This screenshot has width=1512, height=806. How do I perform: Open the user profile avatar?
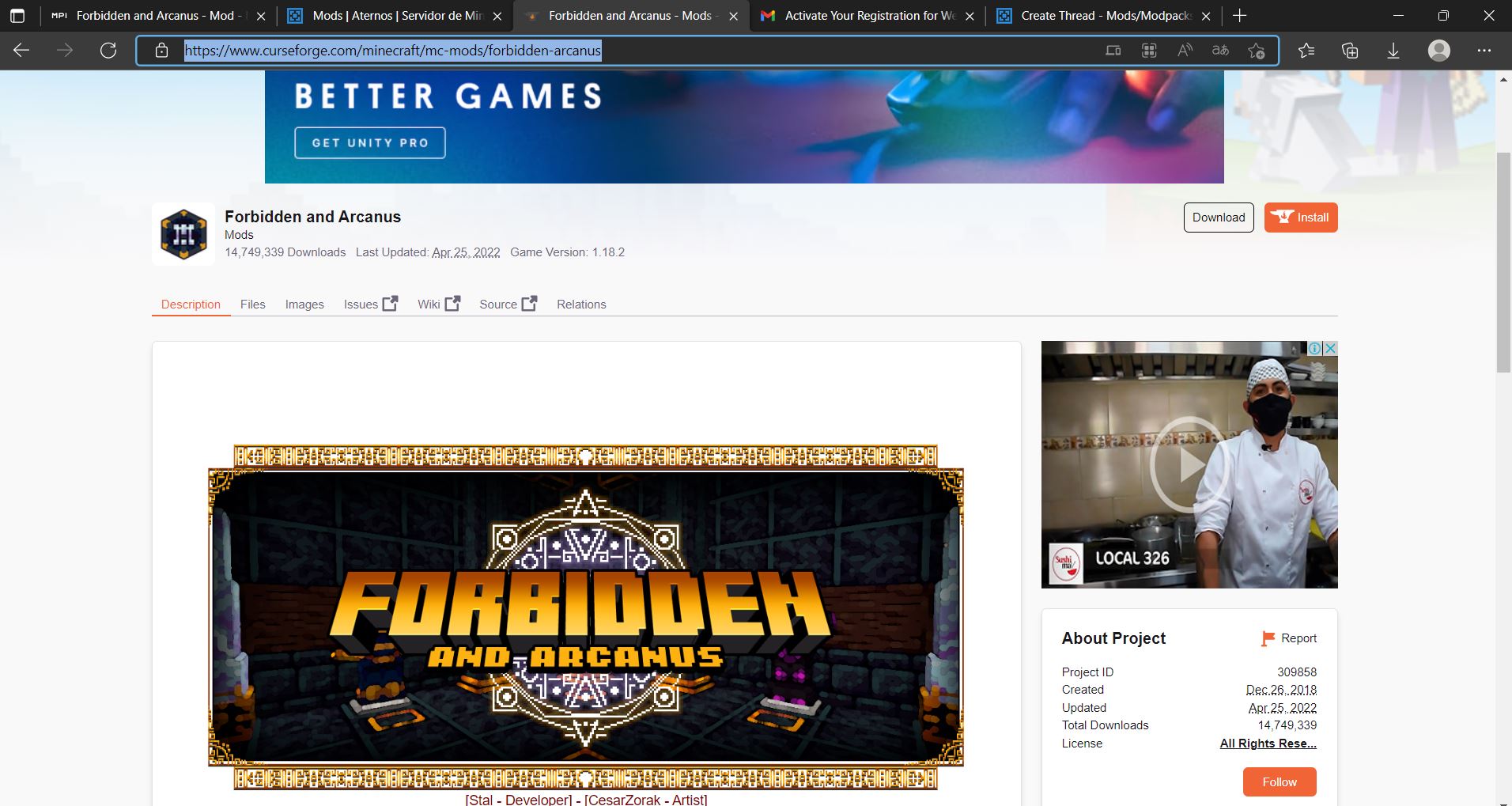(x=1439, y=51)
